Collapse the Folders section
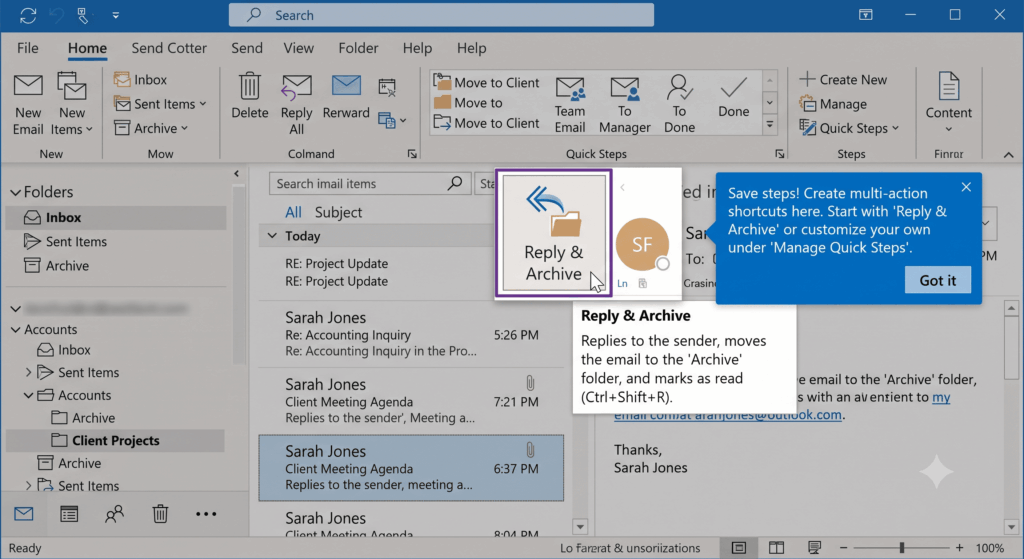 coord(16,193)
